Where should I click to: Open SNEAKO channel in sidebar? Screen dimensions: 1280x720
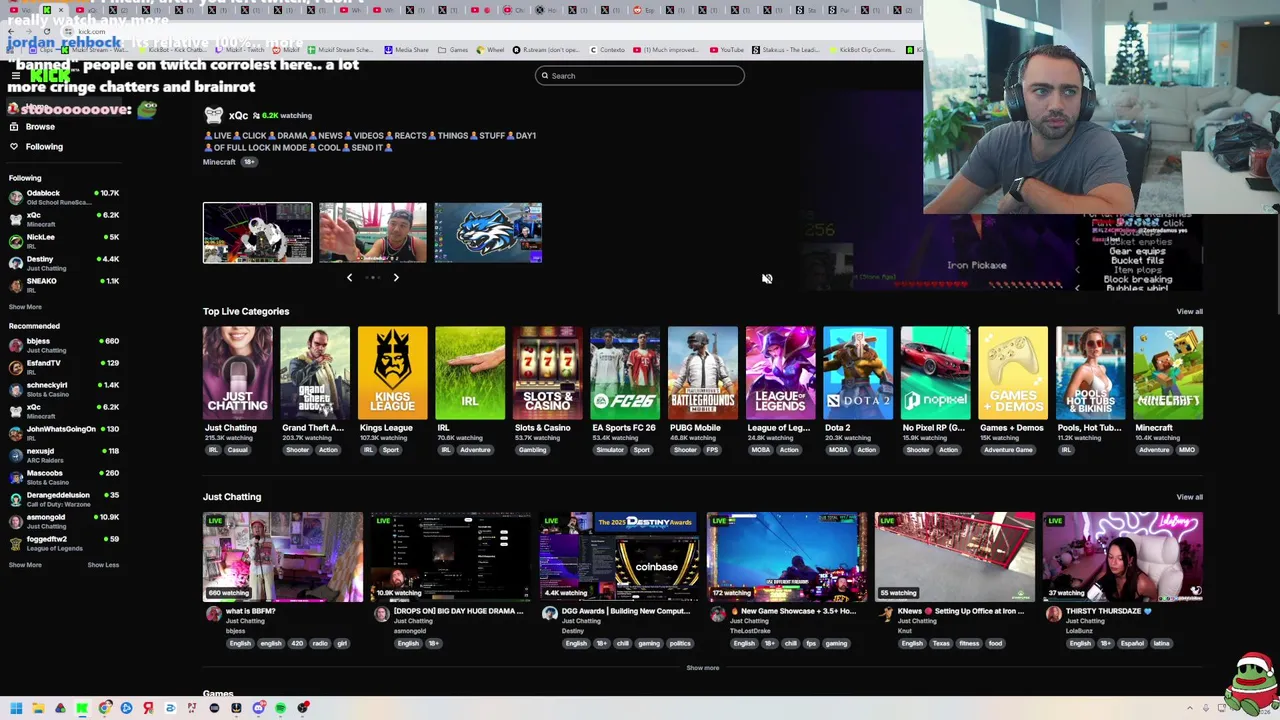click(63, 285)
